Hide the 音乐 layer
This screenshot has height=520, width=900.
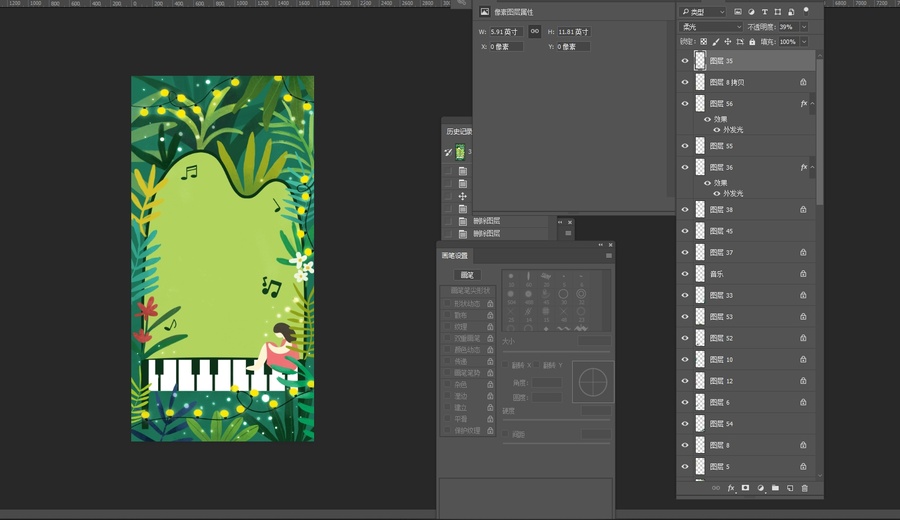pyautogui.click(x=684, y=274)
